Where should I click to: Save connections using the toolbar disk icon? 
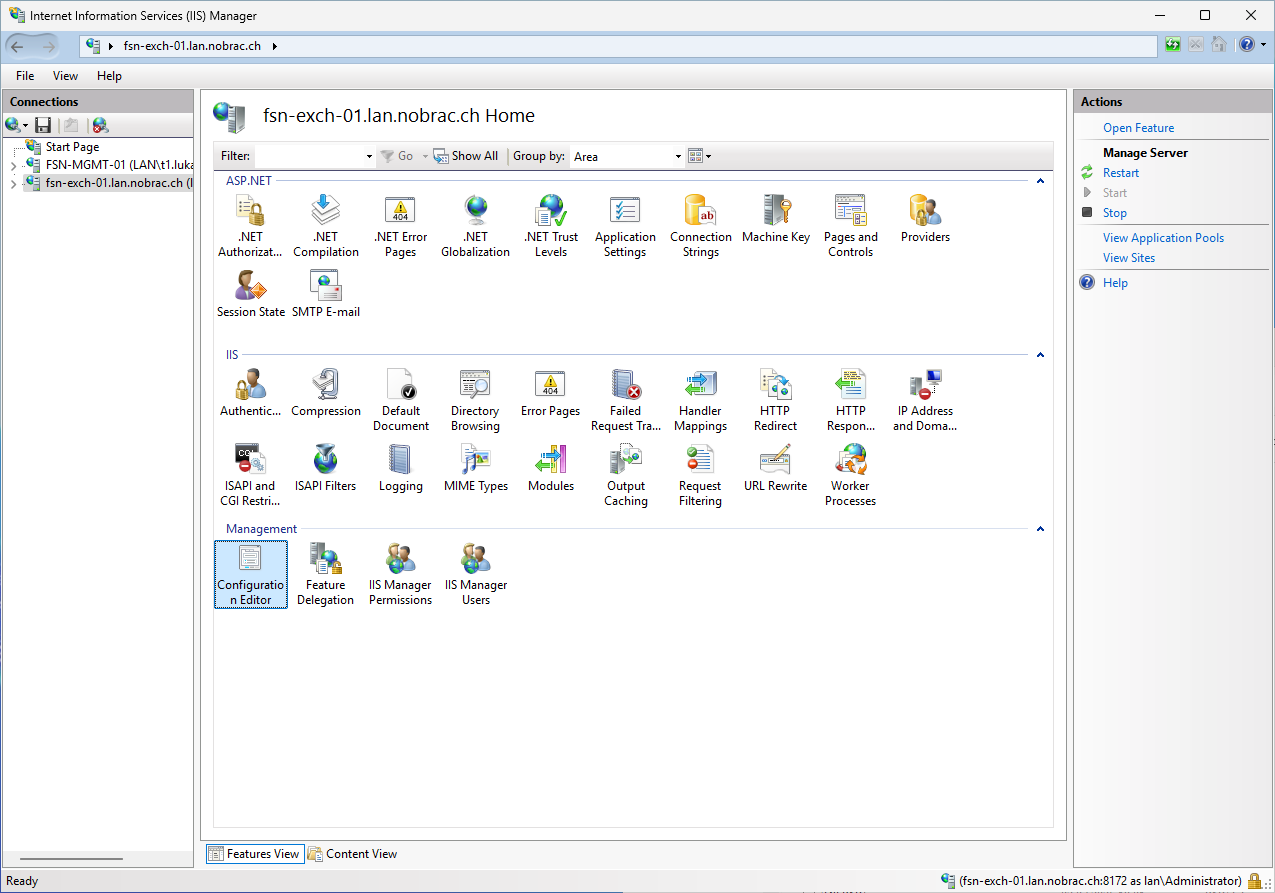click(43, 125)
